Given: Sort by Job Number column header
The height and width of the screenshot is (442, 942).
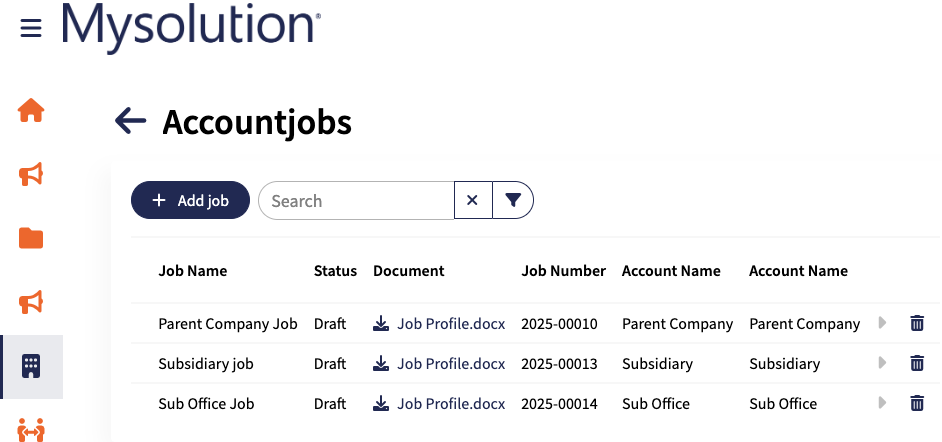Looking at the screenshot, I should tap(563, 271).
